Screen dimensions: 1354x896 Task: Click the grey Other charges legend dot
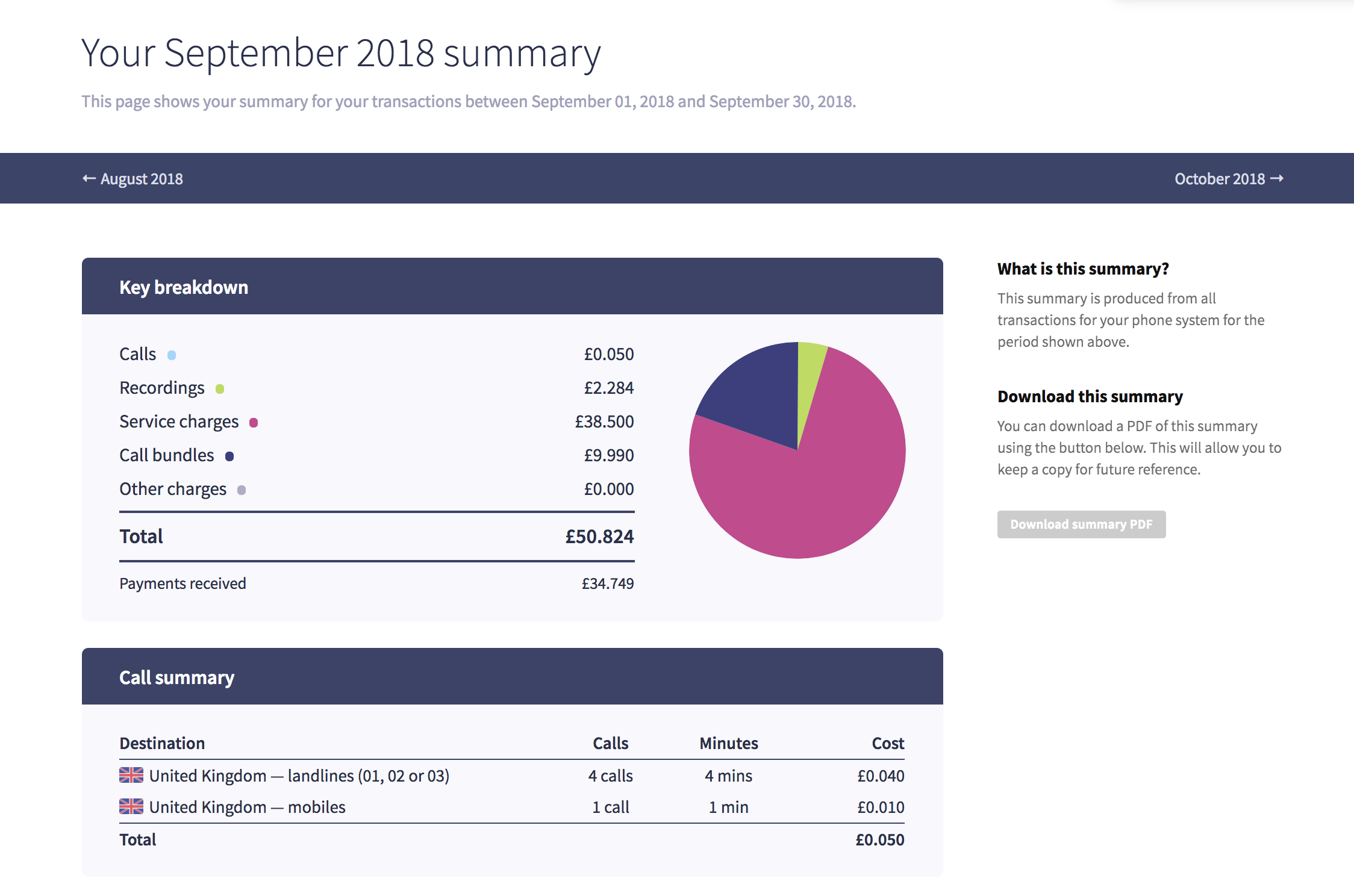click(x=242, y=490)
